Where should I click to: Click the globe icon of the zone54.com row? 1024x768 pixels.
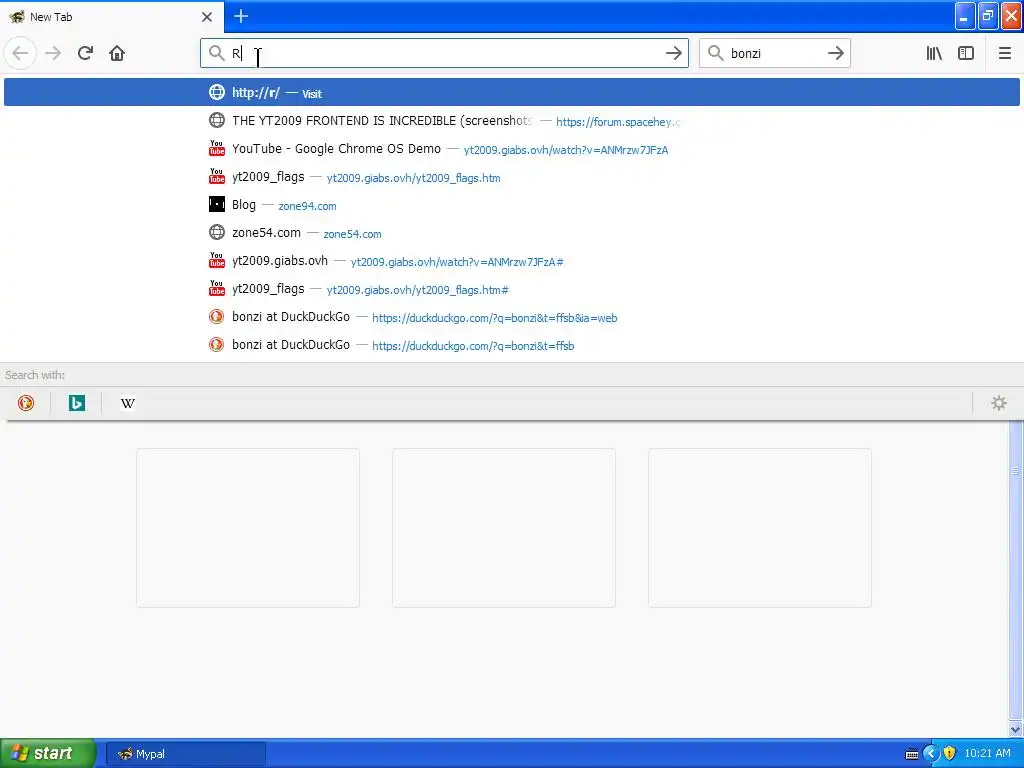click(217, 232)
